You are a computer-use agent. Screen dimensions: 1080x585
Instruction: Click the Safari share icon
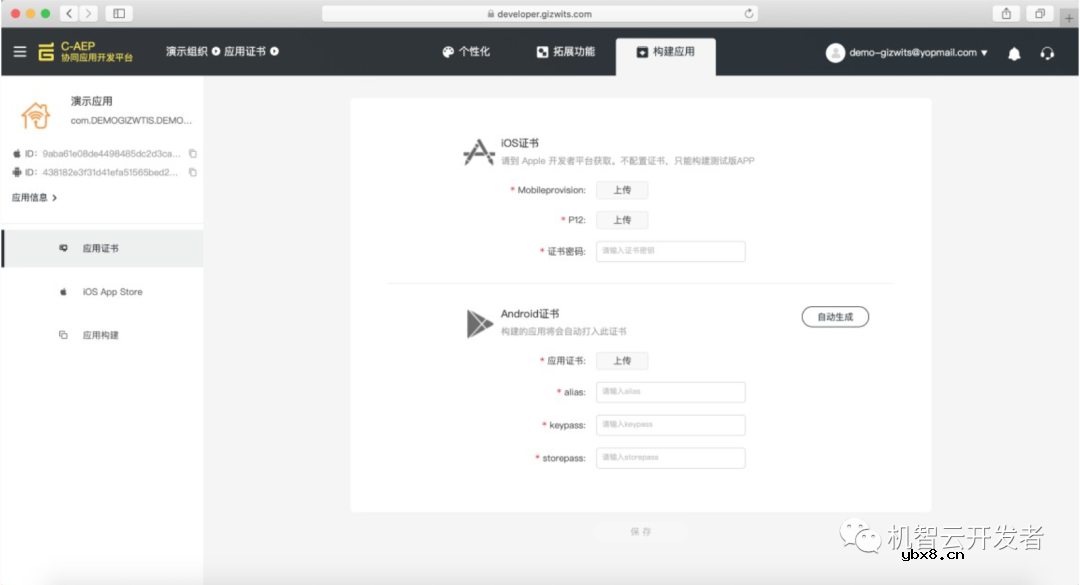(x=1008, y=15)
